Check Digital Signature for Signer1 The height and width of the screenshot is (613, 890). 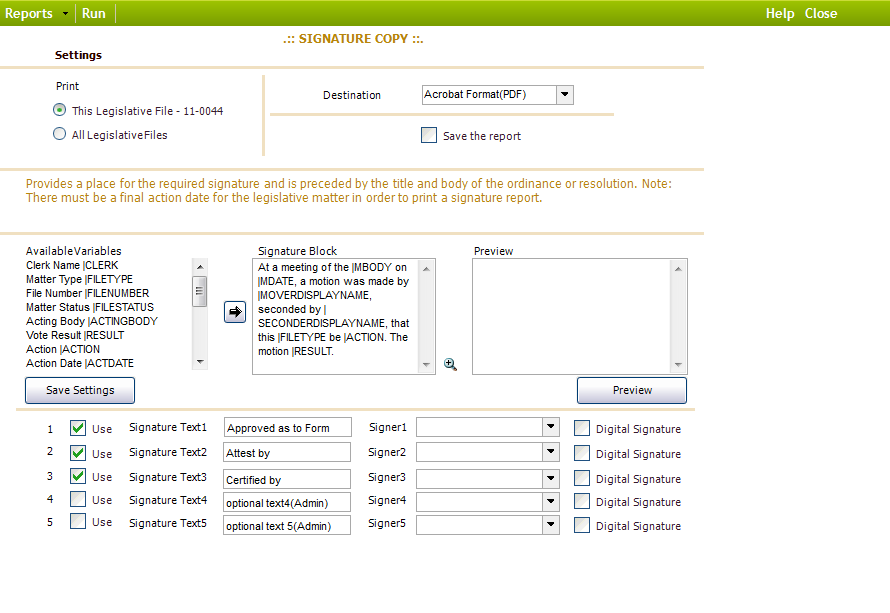point(582,428)
